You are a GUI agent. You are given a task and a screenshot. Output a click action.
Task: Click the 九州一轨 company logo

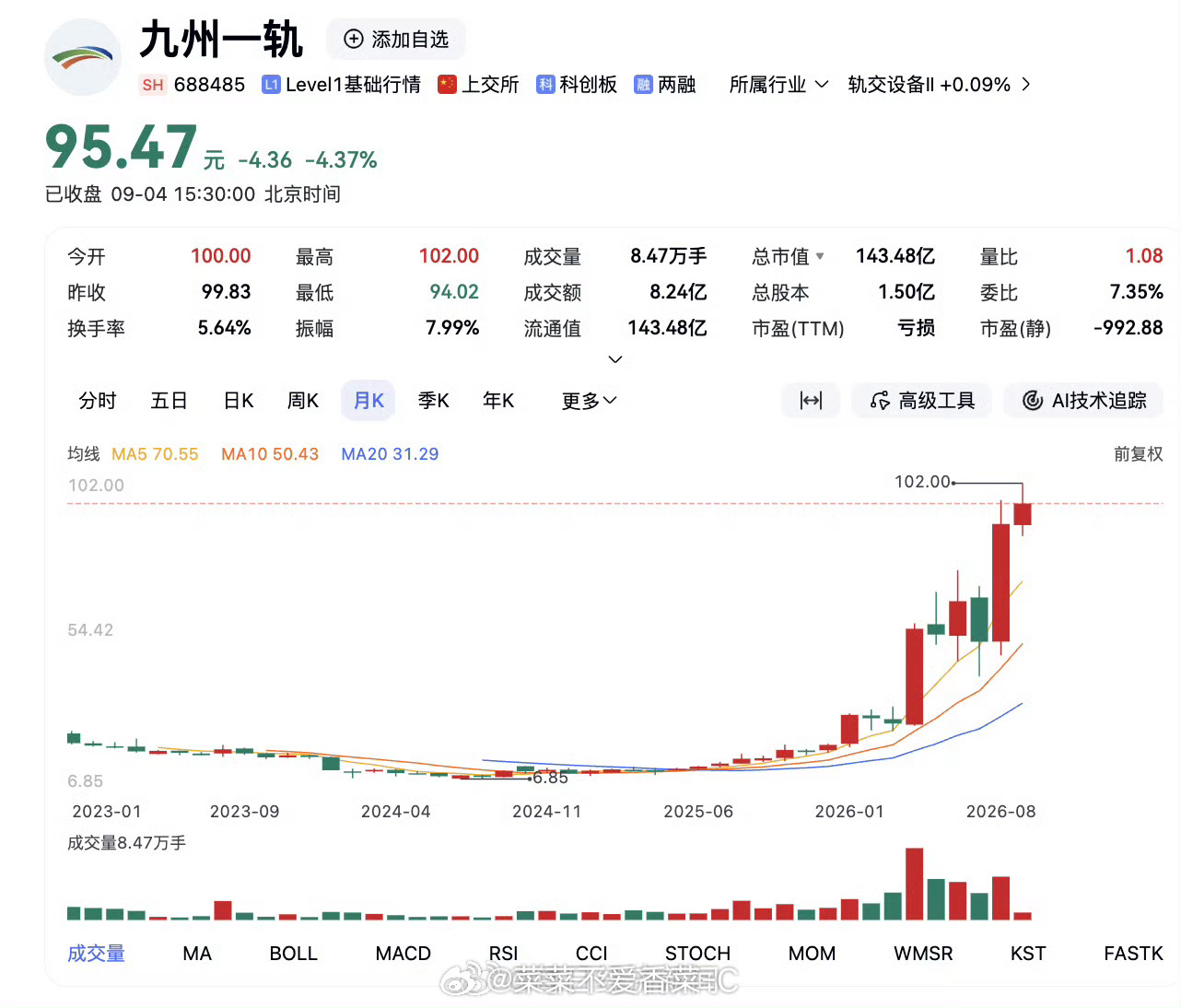click(x=83, y=57)
